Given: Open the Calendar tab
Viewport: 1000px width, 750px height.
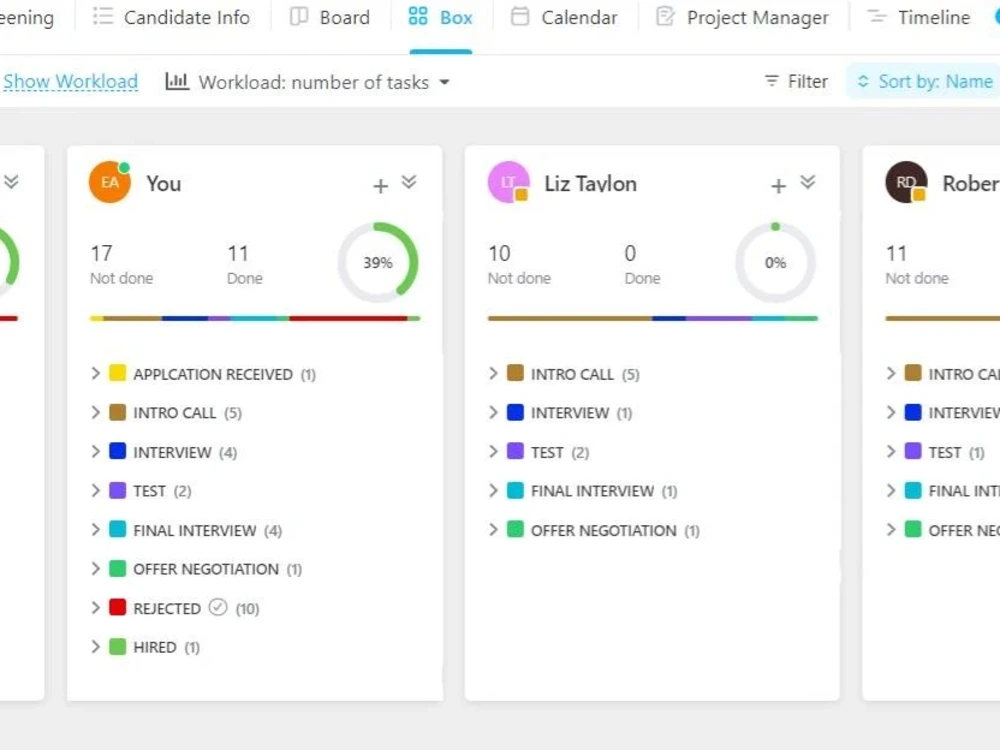Looking at the screenshot, I should [x=564, y=17].
